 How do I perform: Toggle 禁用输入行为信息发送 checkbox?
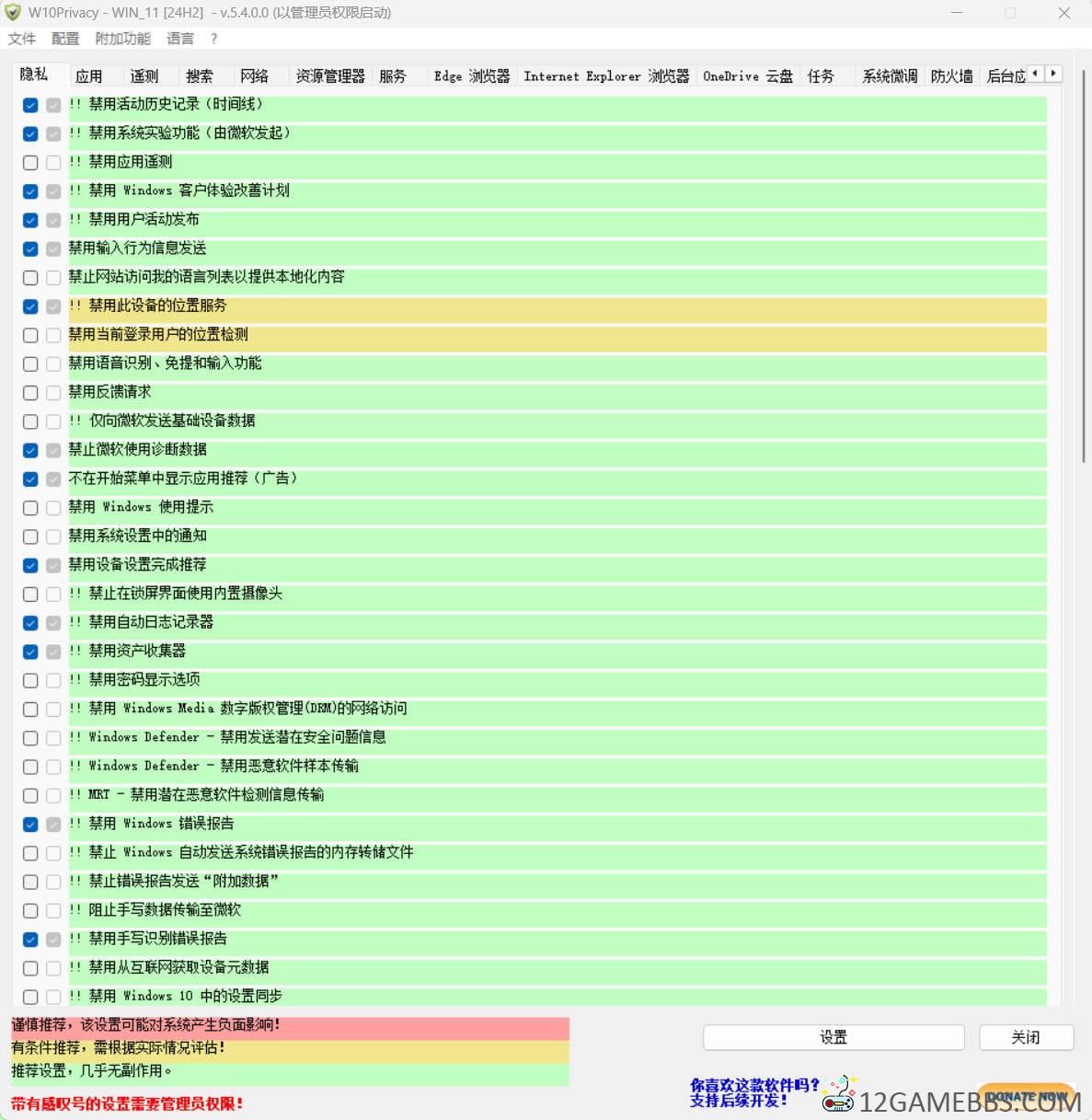pos(30,248)
